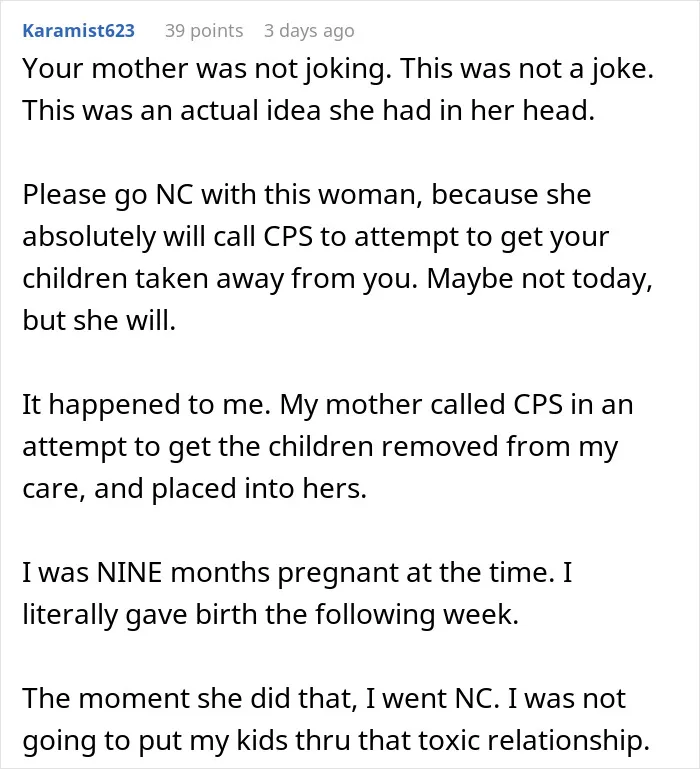Click the 39 points score label
The image size is (700, 769).
click(204, 31)
